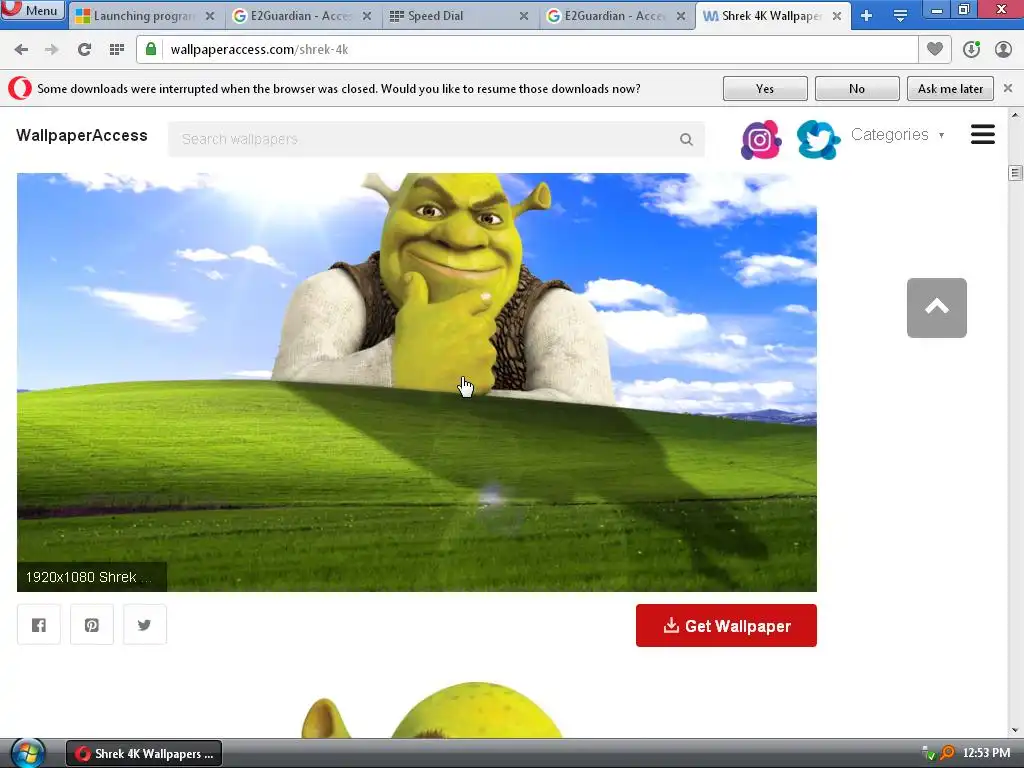
Task: Open the downloads icon in toolbar
Action: 971,50
